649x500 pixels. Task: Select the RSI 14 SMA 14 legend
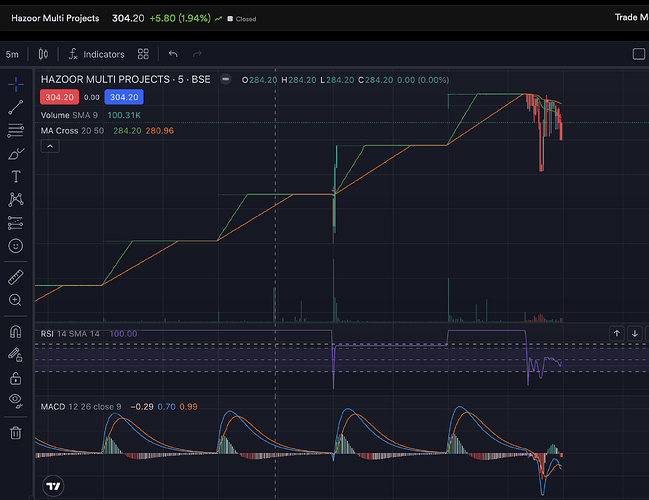pyautogui.click(x=70, y=334)
